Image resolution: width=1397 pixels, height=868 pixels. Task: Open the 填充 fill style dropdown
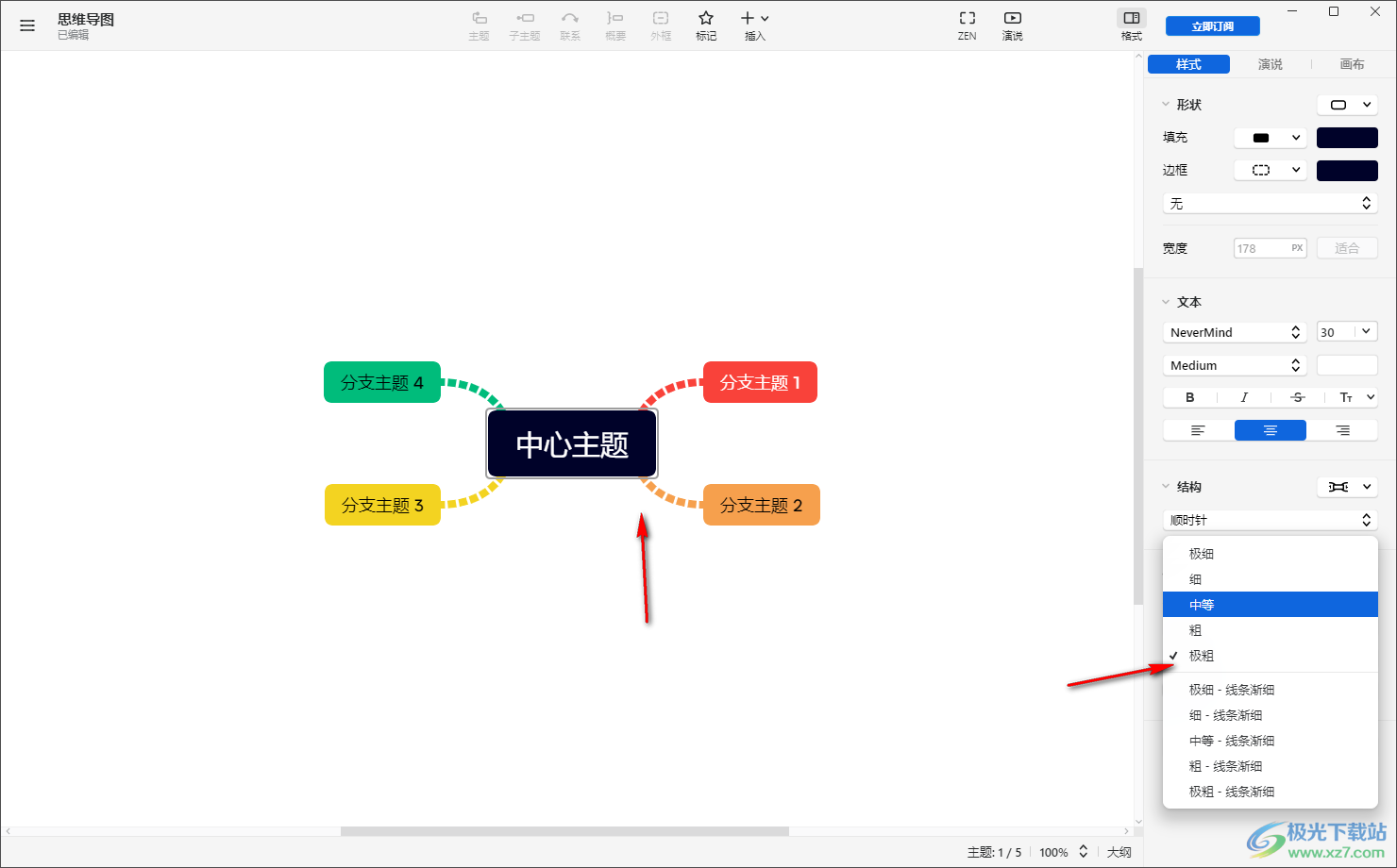coord(1271,138)
